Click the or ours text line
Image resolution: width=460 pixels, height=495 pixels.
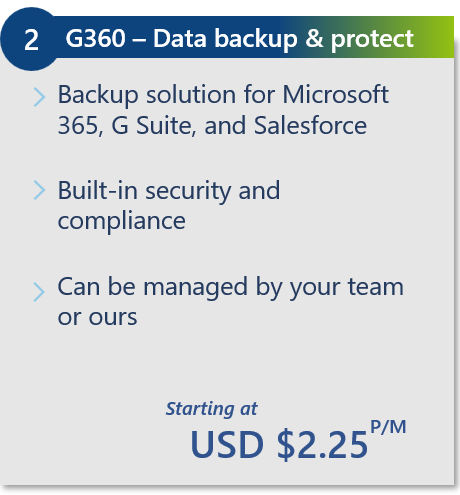point(97,317)
